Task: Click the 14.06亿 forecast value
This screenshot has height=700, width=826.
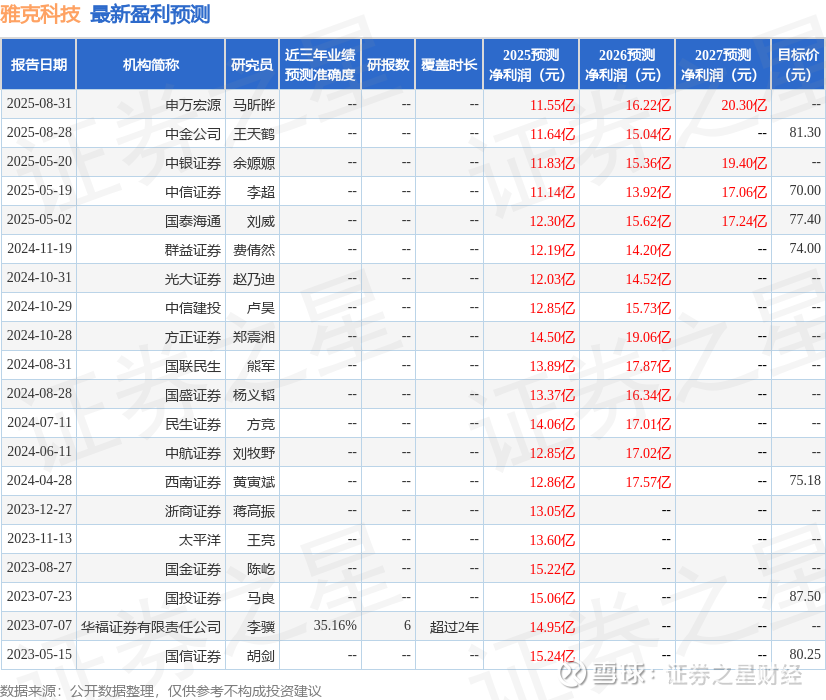Action: [552, 424]
